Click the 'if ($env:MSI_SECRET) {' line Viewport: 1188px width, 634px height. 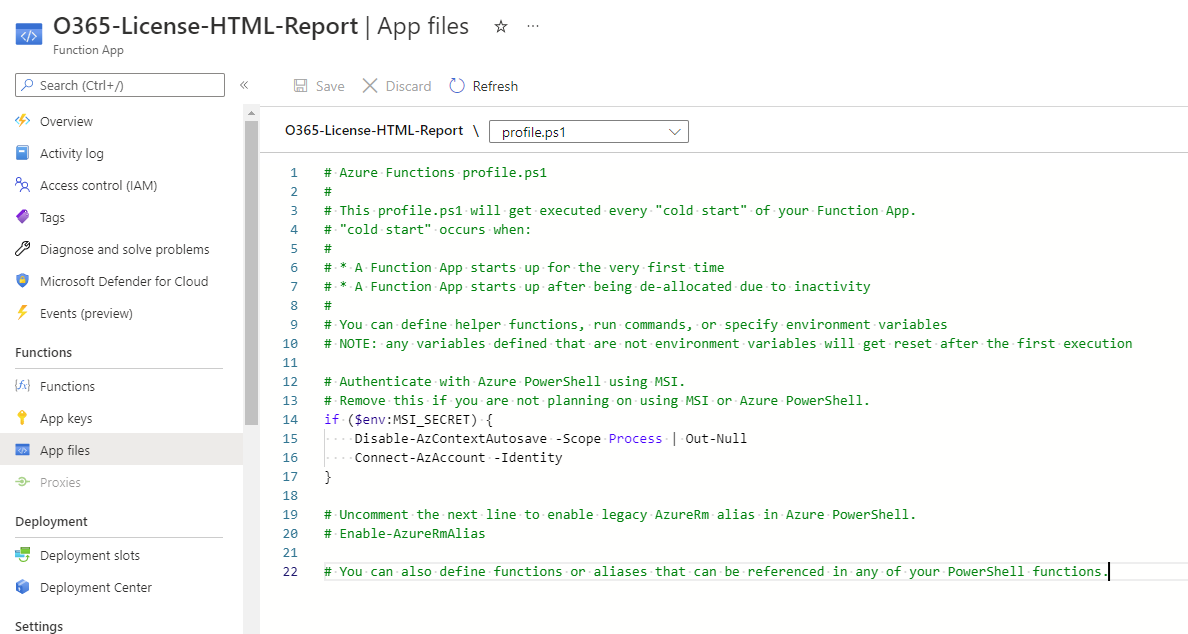point(408,420)
